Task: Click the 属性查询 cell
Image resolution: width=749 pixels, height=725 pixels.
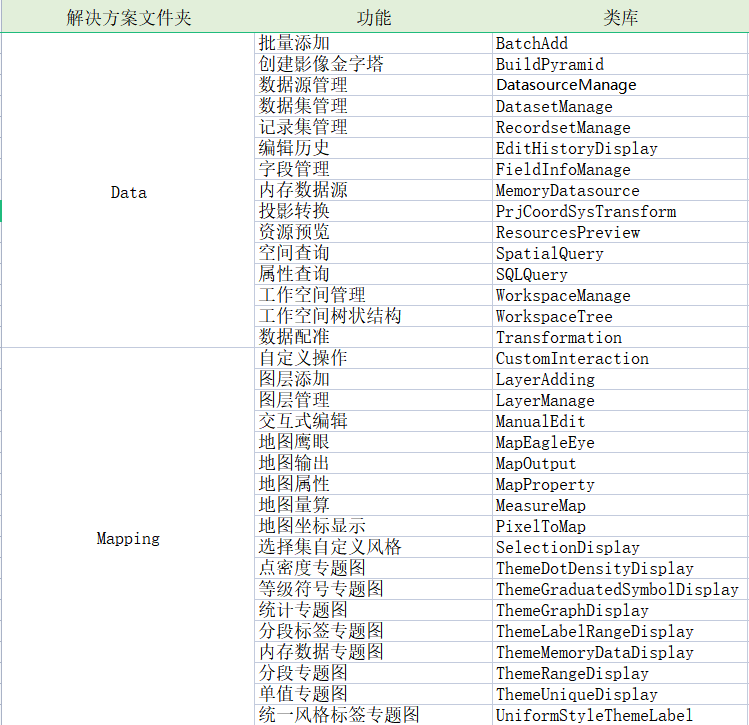Action: point(374,275)
